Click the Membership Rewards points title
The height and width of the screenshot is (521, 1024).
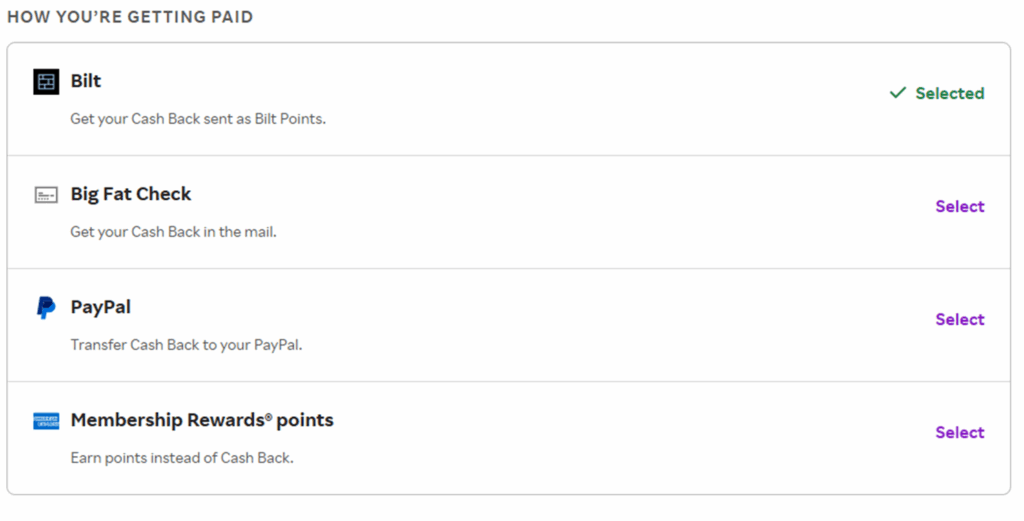click(202, 420)
